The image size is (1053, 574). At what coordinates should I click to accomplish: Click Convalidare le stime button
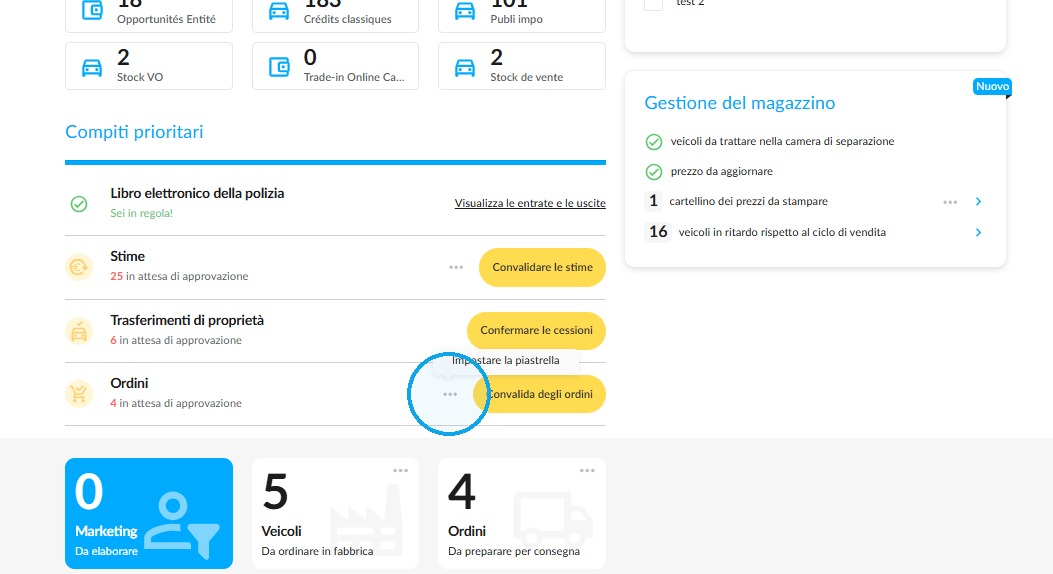(542, 267)
